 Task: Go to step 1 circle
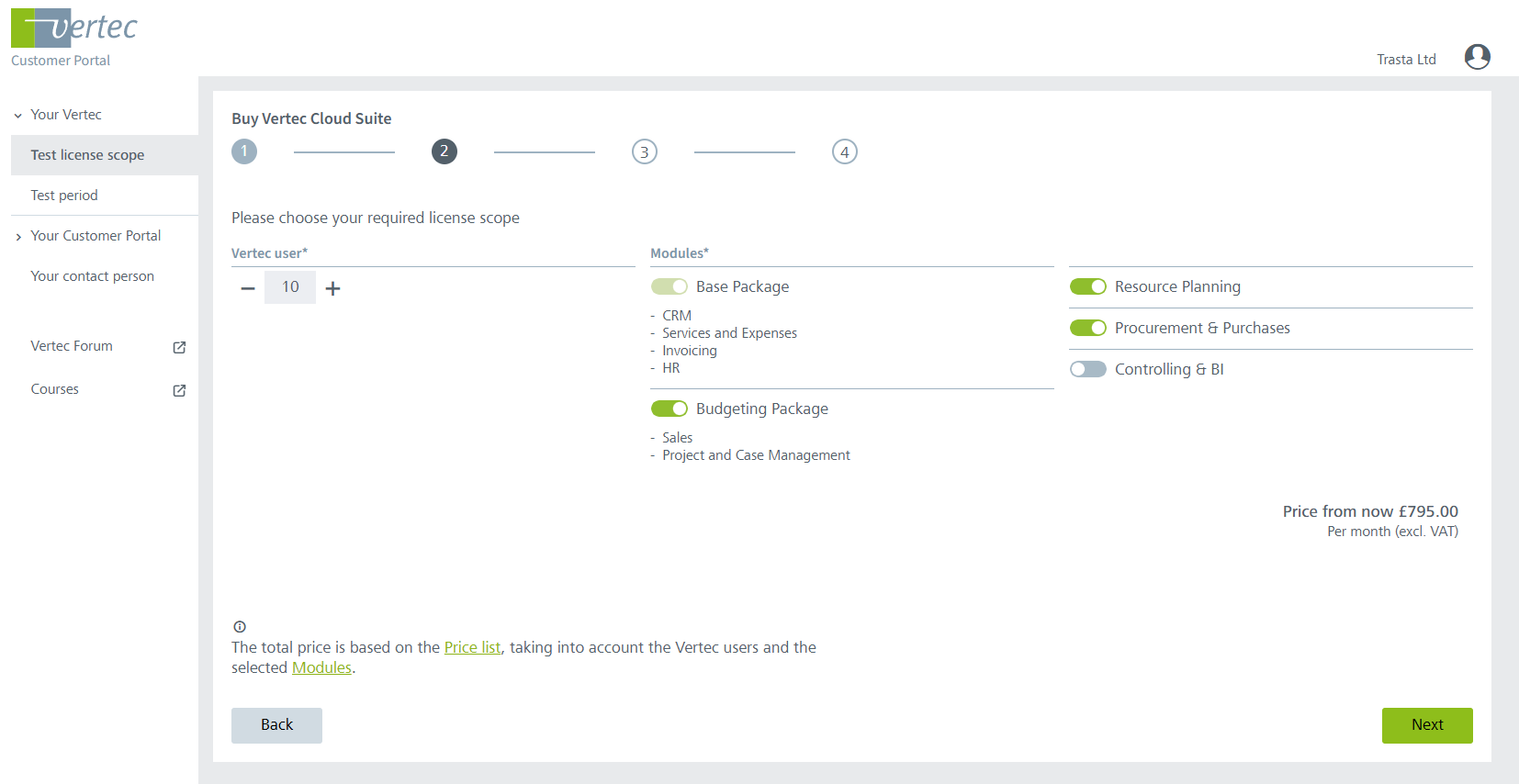click(244, 151)
